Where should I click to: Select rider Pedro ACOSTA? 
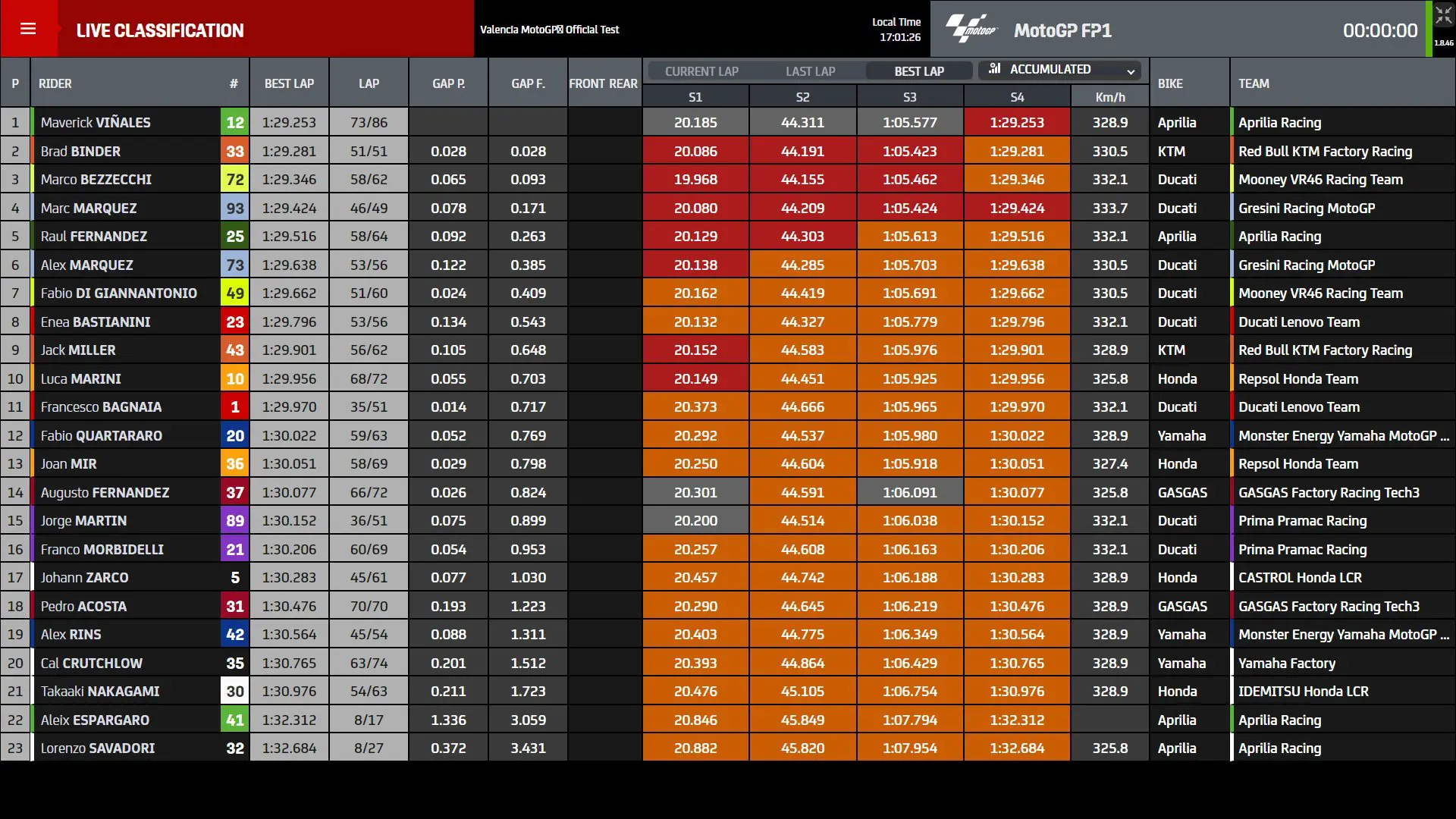pos(84,606)
